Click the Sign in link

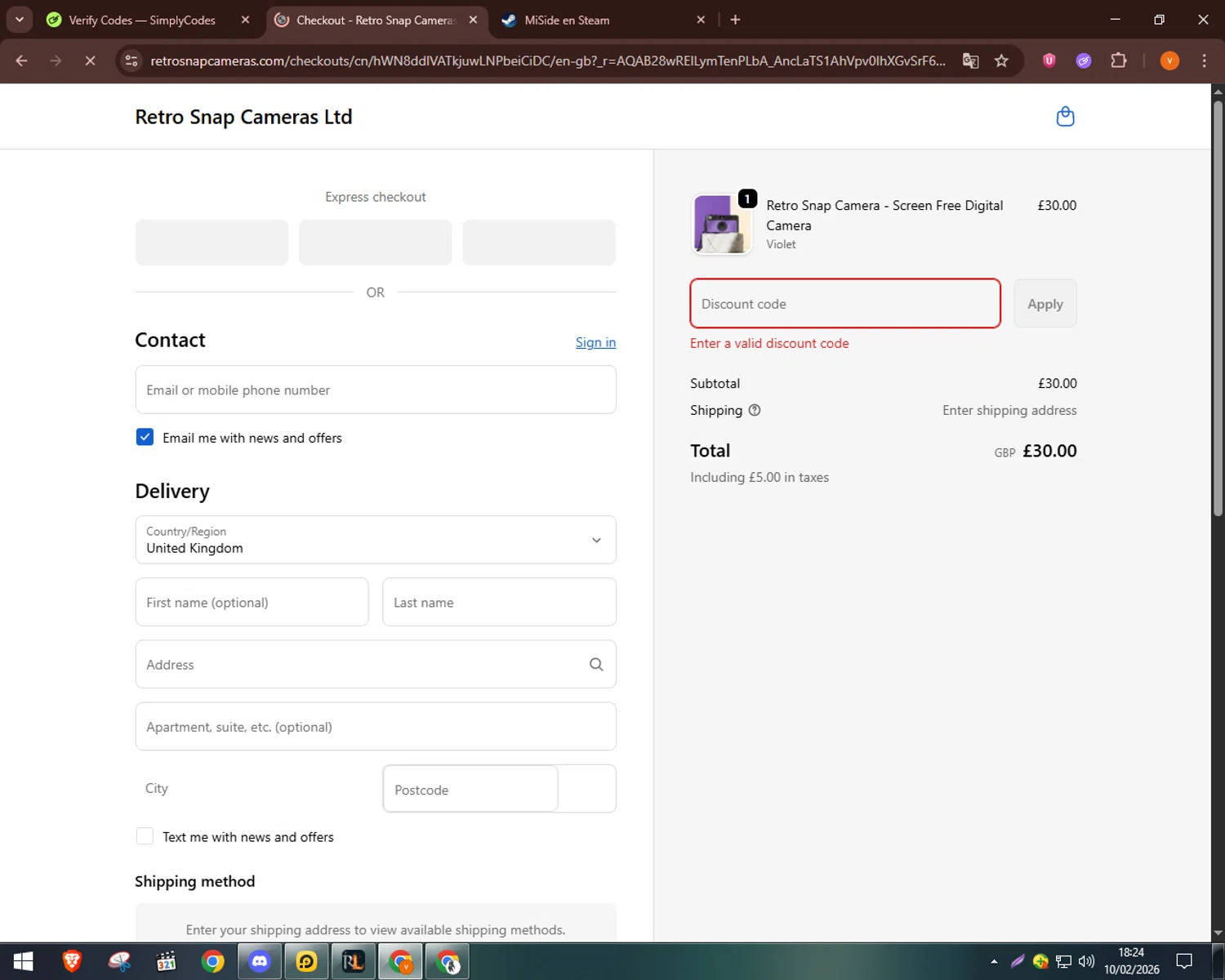(595, 343)
